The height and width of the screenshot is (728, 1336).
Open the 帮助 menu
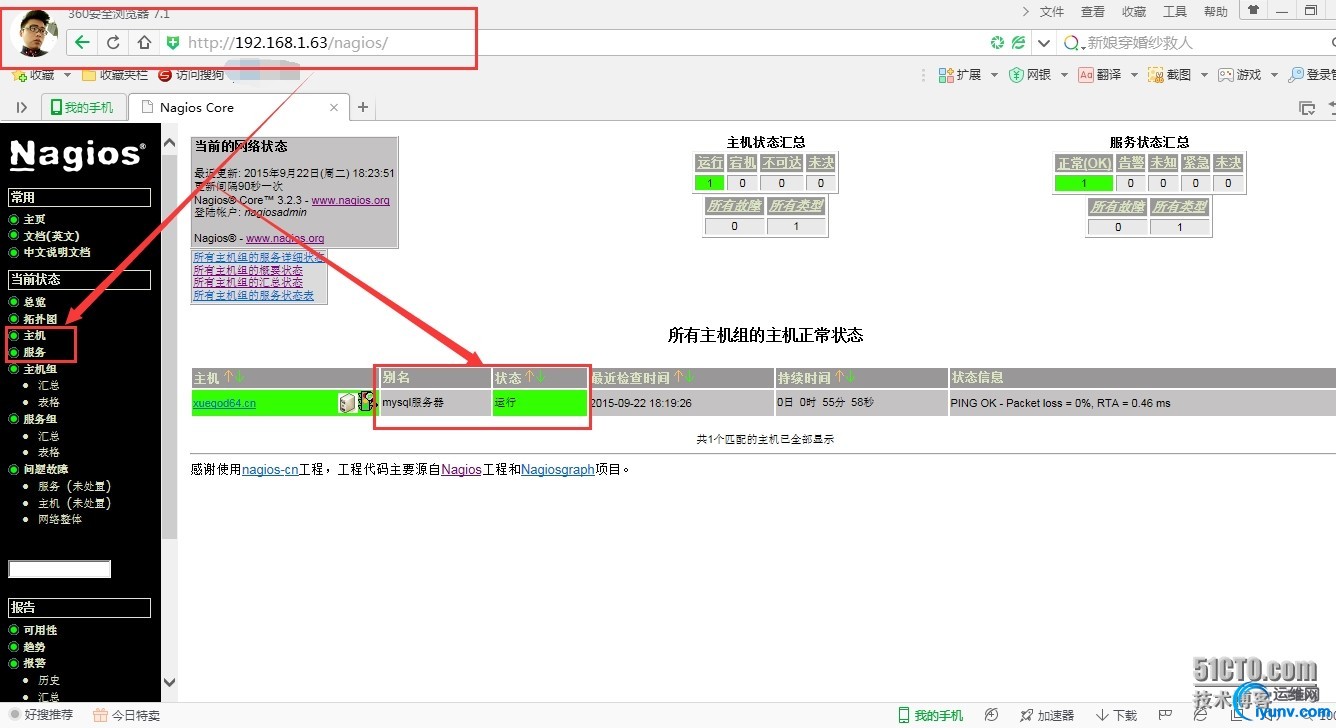[x=1216, y=11]
